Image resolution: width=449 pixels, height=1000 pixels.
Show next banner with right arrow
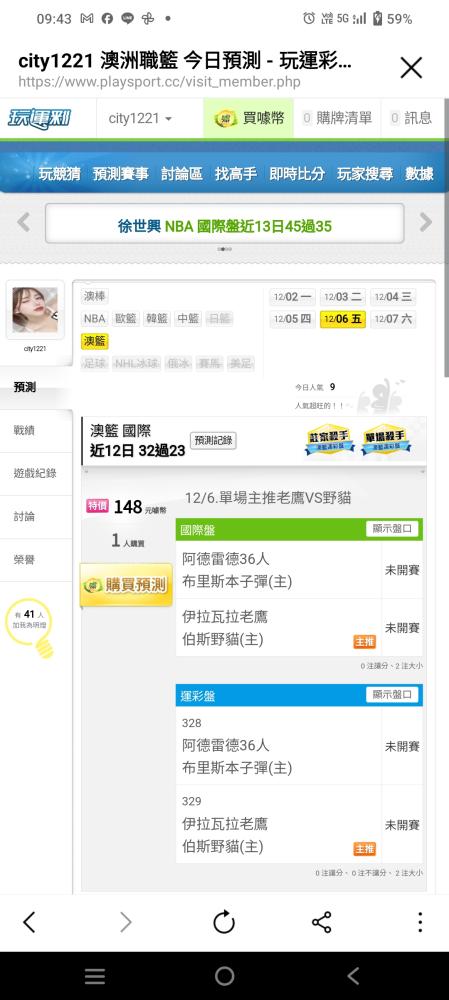point(425,223)
